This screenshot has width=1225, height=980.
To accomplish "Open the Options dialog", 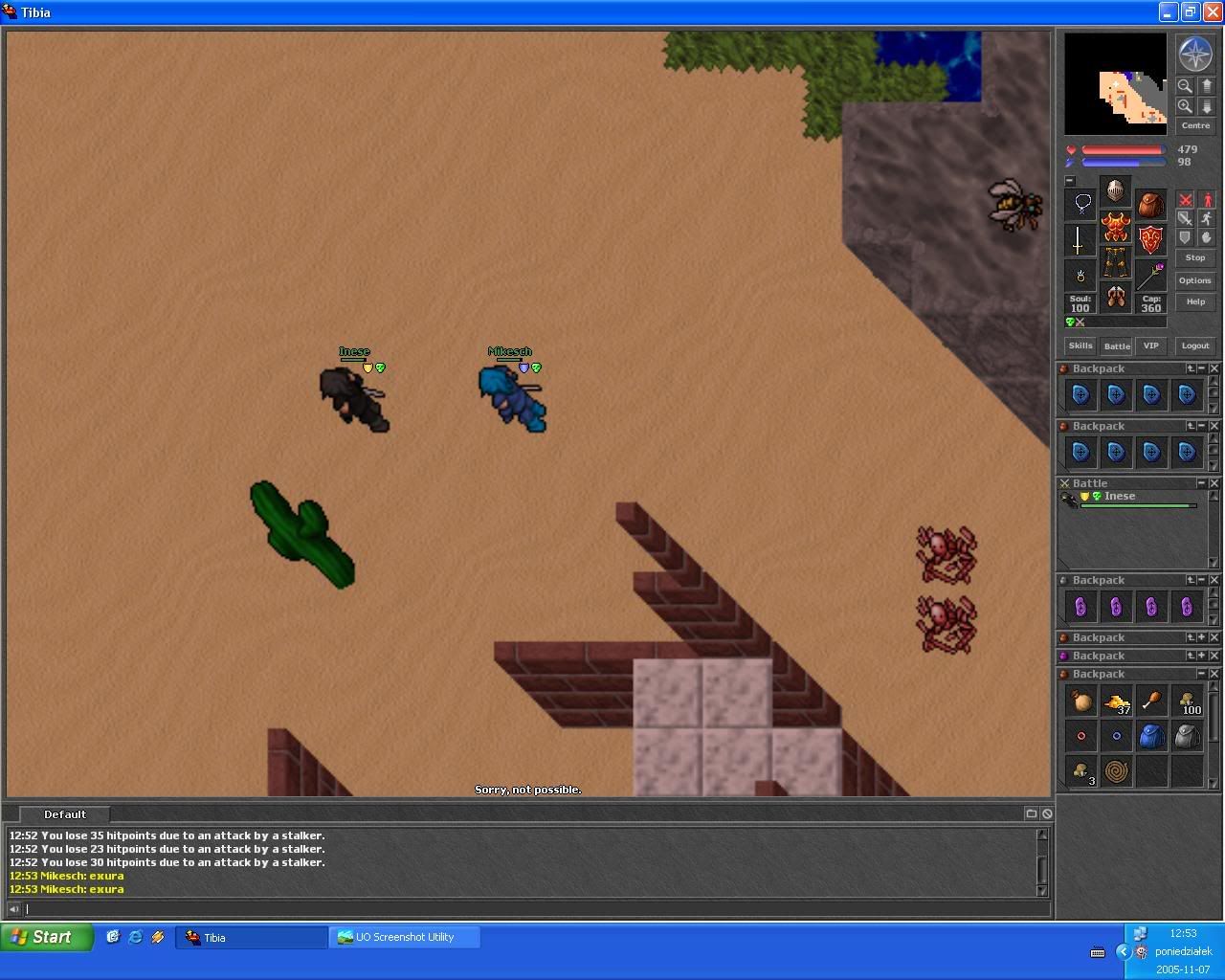I will point(1195,280).
